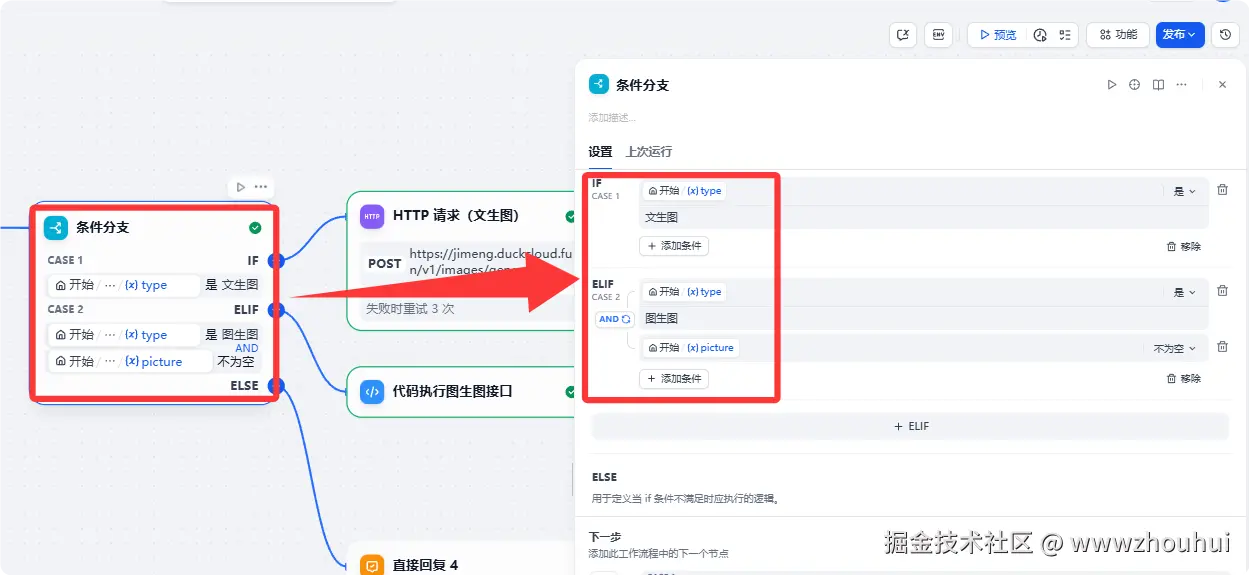Open the version history icon
1249x575 pixels.
tap(1225, 34)
